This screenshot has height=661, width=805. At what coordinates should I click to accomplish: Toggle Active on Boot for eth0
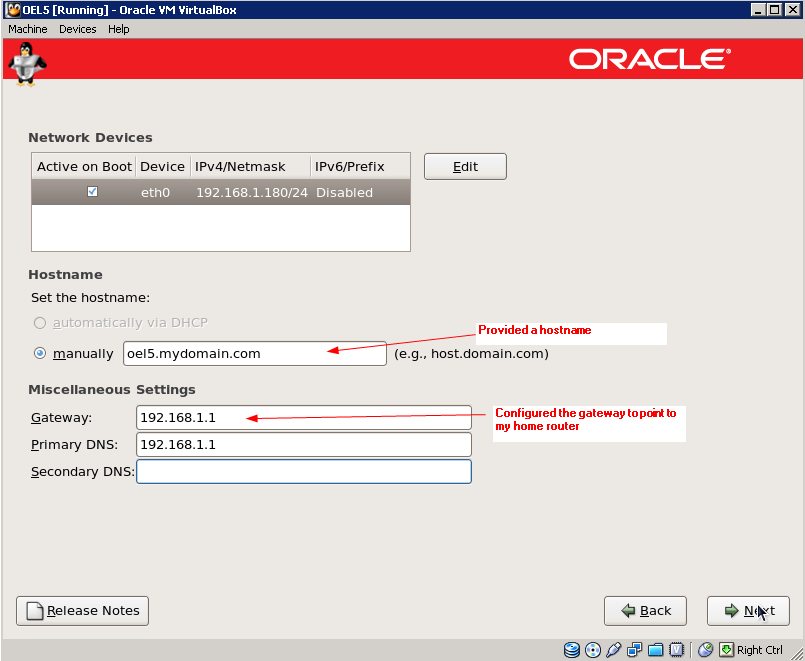click(x=91, y=192)
